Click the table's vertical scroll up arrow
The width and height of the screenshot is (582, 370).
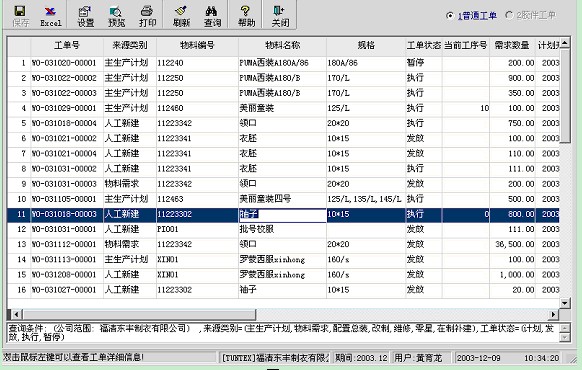coord(565,43)
